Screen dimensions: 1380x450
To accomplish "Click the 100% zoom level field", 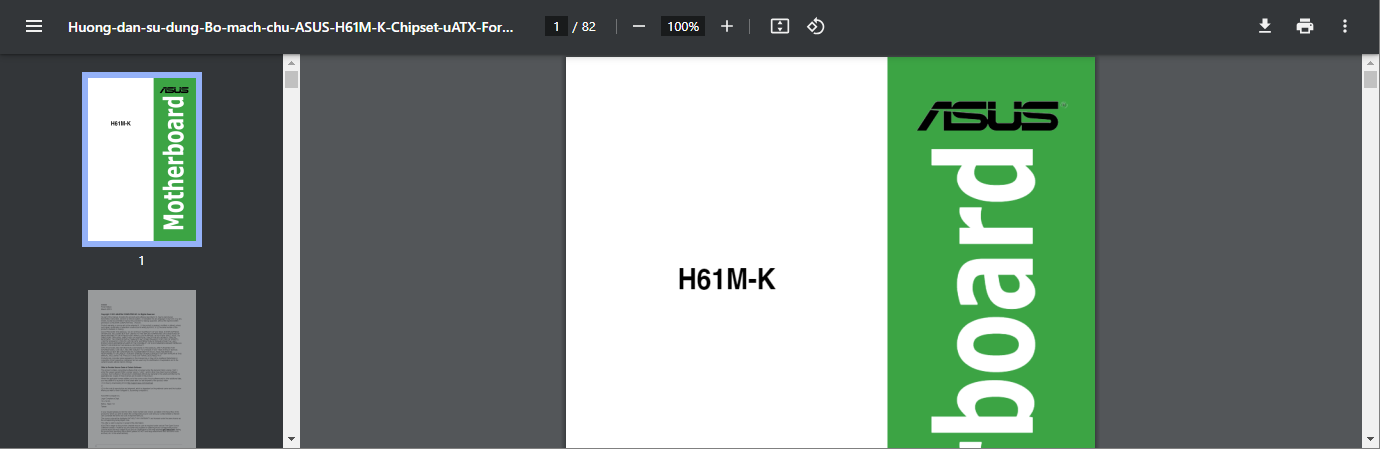I will (x=683, y=27).
